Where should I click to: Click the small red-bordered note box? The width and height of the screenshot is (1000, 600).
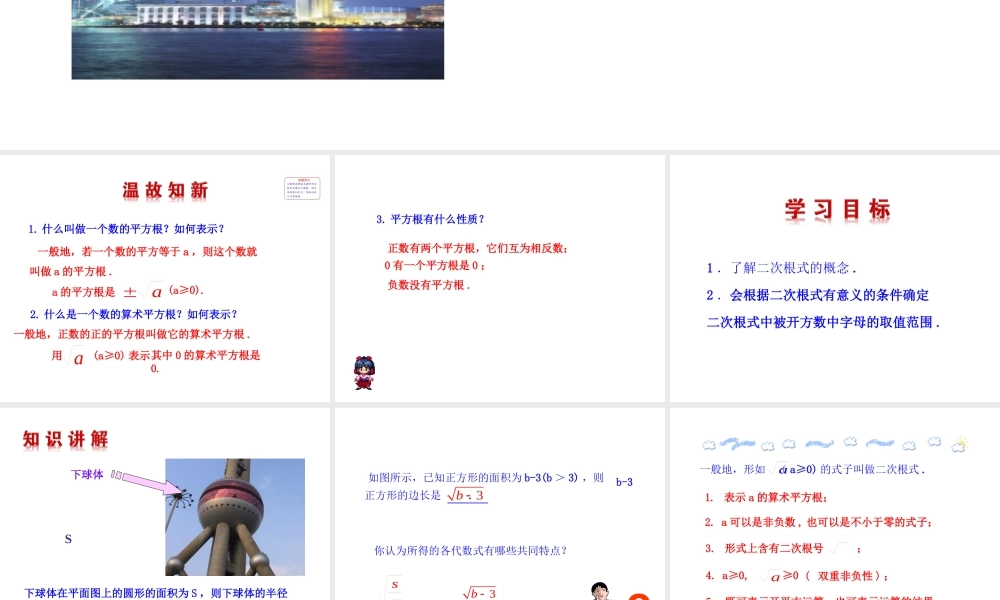click(302, 188)
